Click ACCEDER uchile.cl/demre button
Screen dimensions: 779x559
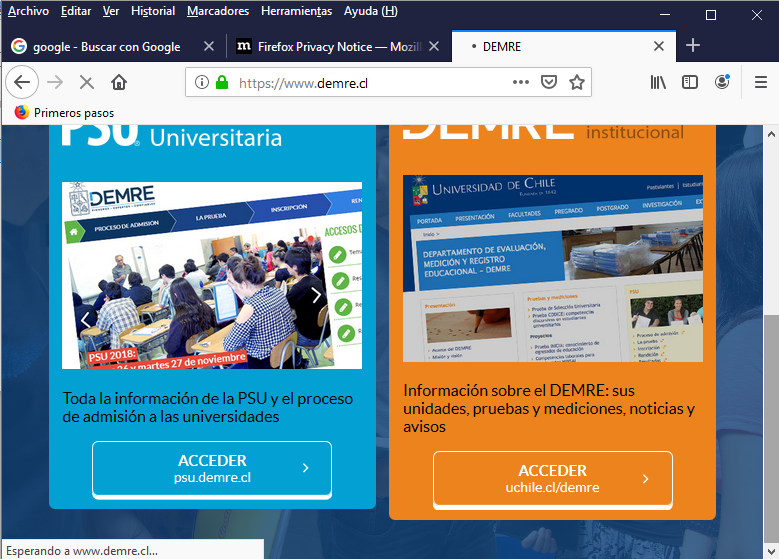point(552,478)
